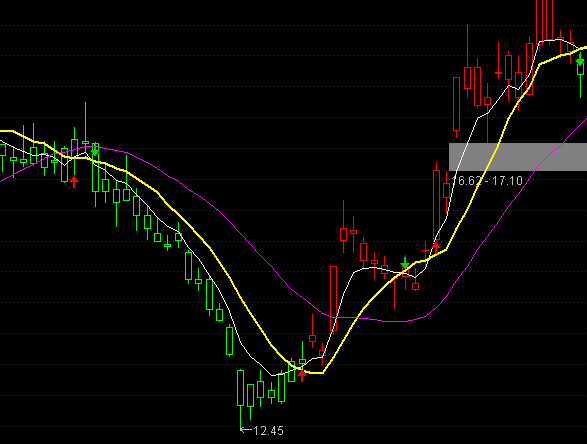This screenshot has width=587, height=444.
Task: Click the 16.62 - 17.10 range label
Action: (487, 181)
